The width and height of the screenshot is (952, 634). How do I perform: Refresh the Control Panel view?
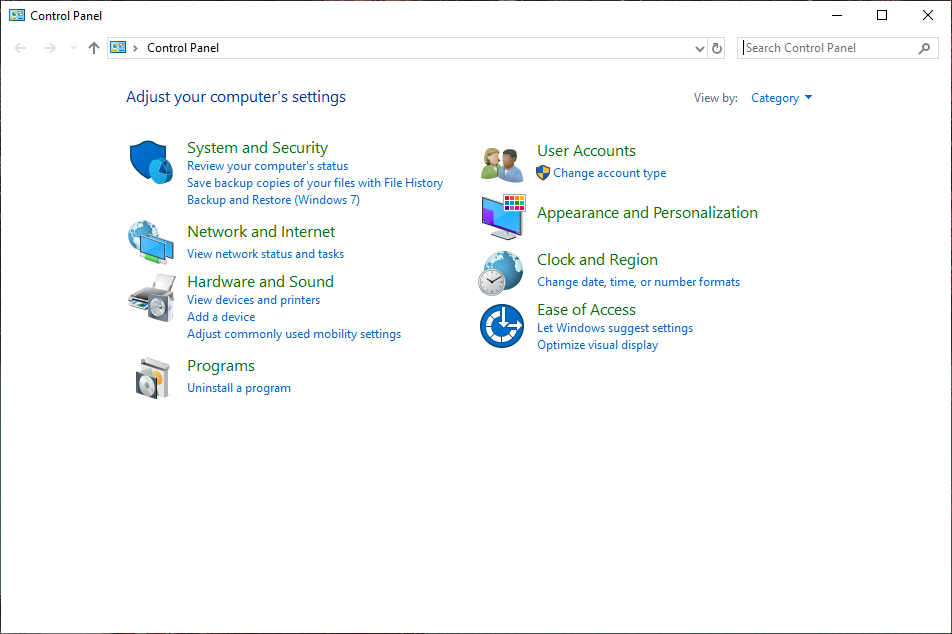pos(717,48)
